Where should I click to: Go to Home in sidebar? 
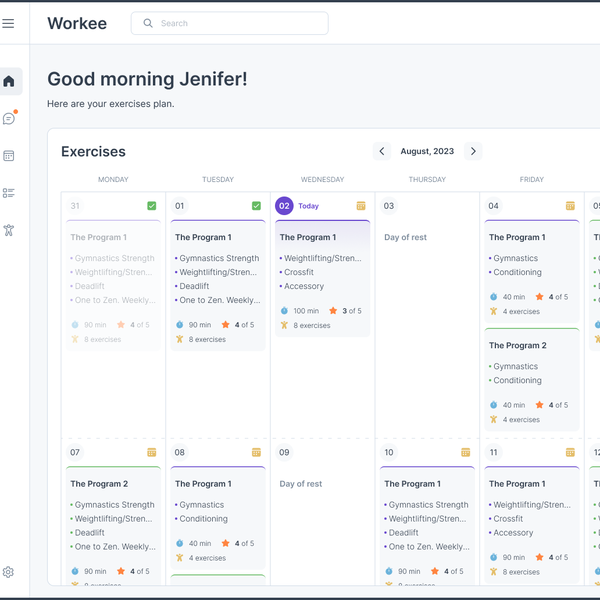click(x=9, y=81)
